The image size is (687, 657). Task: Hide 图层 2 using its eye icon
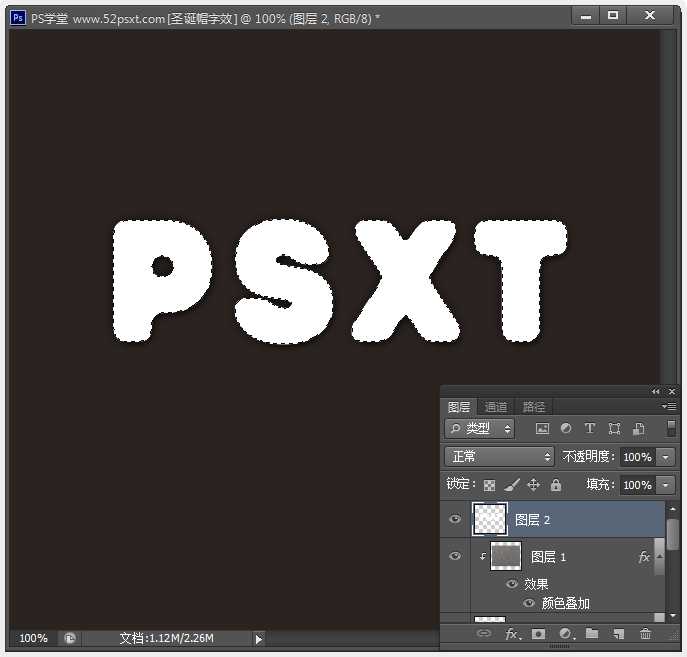455,520
